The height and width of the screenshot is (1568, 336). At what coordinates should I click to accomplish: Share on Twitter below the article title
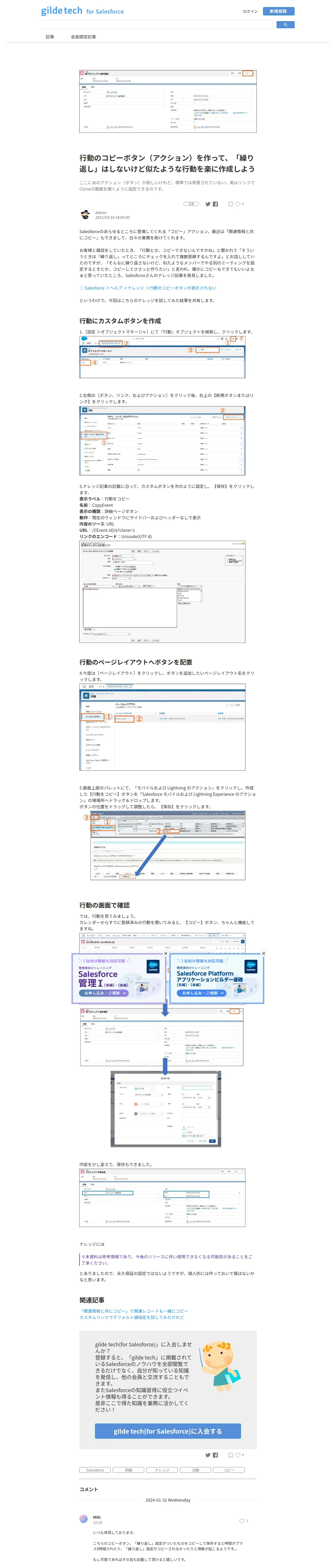click(x=208, y=205)
